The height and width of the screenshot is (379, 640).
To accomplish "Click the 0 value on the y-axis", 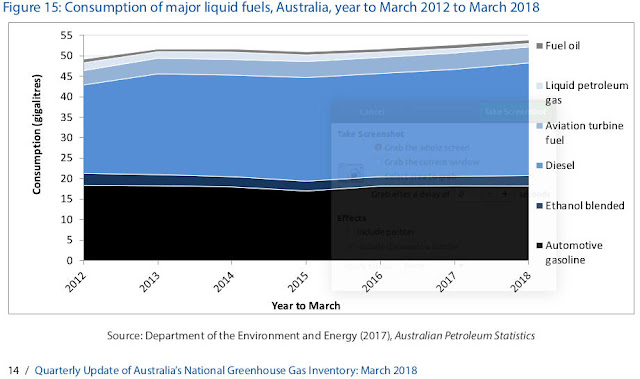I will coord(70,260).
